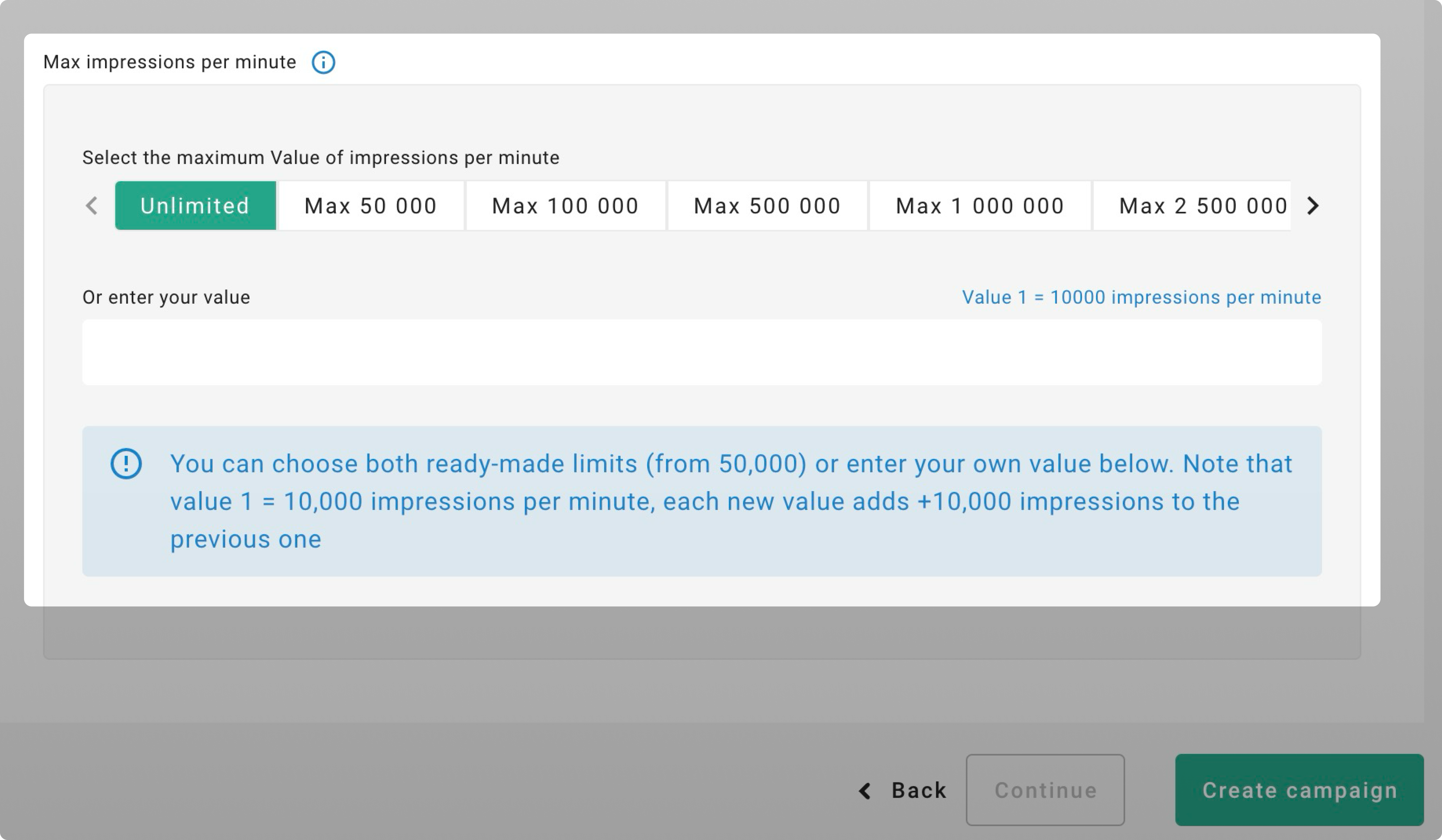Click the right chevron to reveal more limits
1442x840 pixels.
click(x=1313, y=206)
